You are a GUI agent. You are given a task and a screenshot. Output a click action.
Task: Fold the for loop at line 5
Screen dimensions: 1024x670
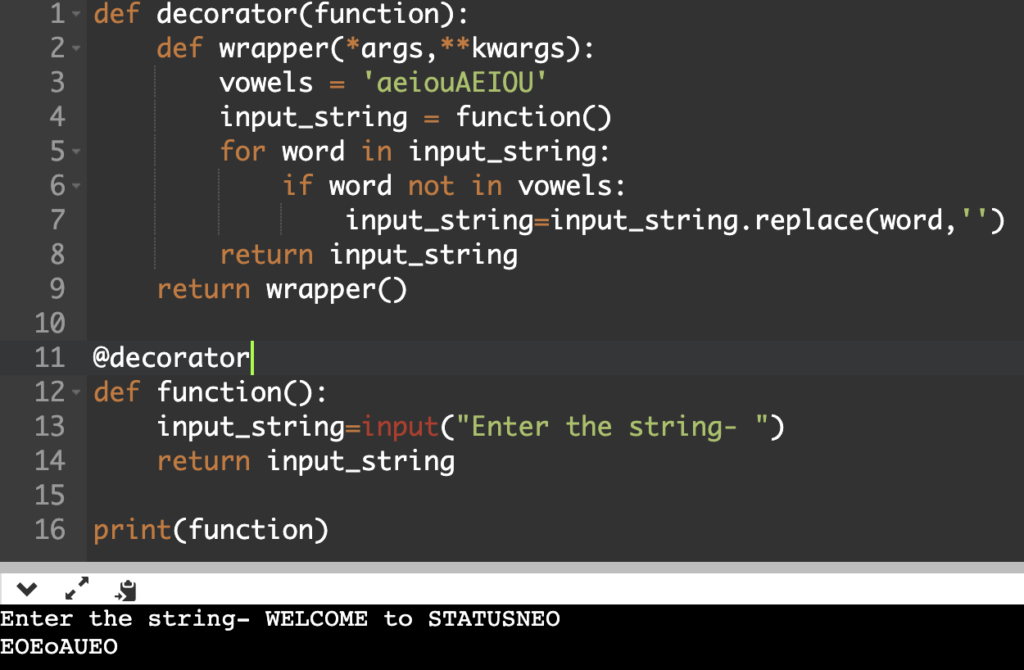click(78, 152)
